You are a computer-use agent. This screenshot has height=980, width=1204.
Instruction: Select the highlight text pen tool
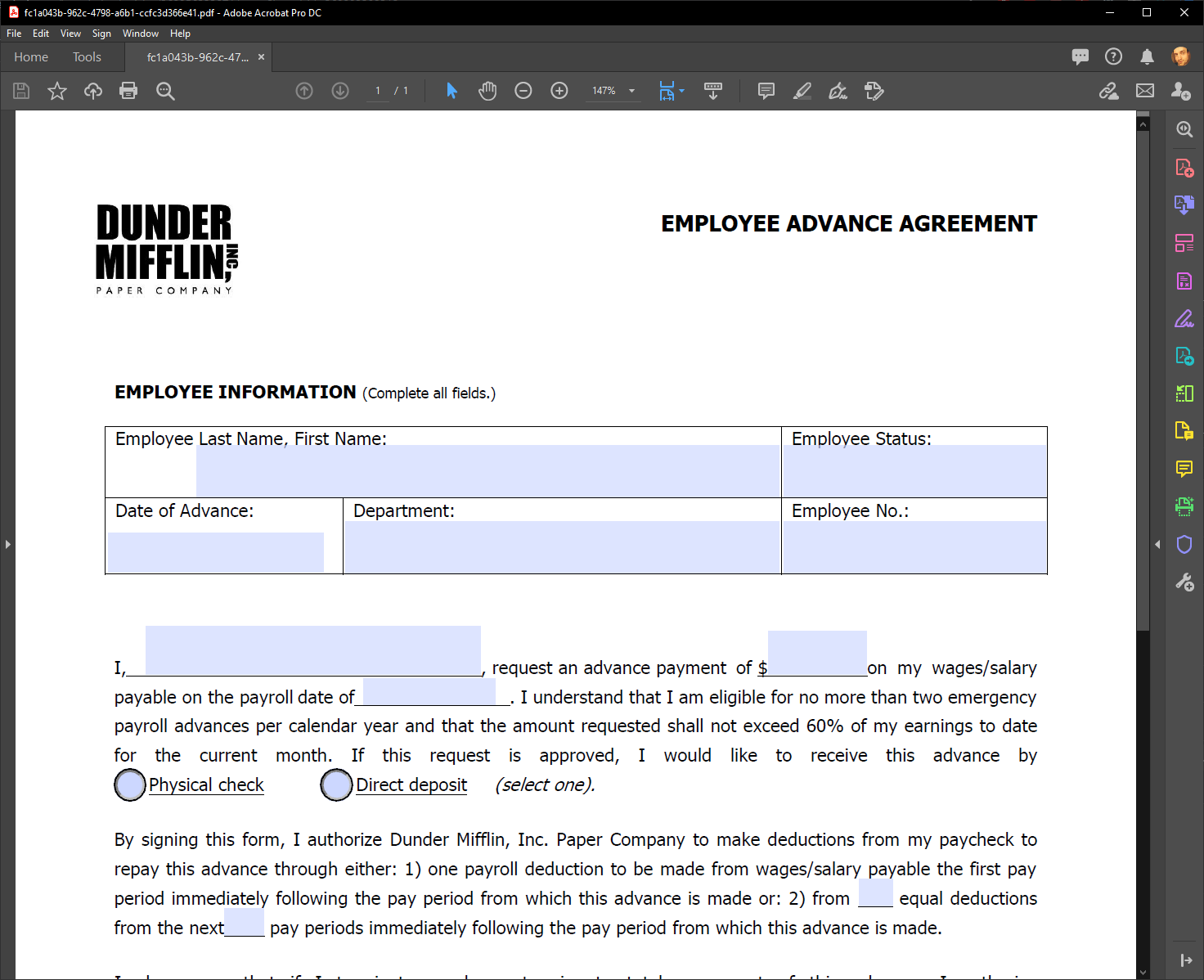click(802, 91)
